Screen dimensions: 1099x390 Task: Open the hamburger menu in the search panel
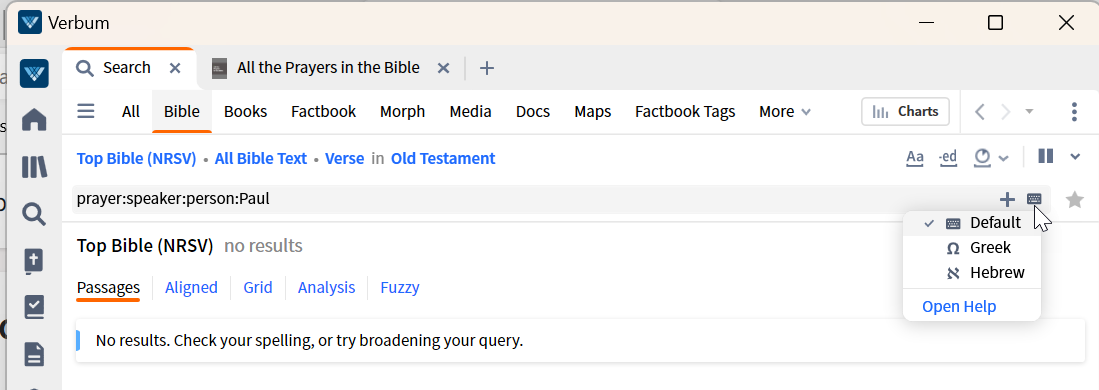86,111
